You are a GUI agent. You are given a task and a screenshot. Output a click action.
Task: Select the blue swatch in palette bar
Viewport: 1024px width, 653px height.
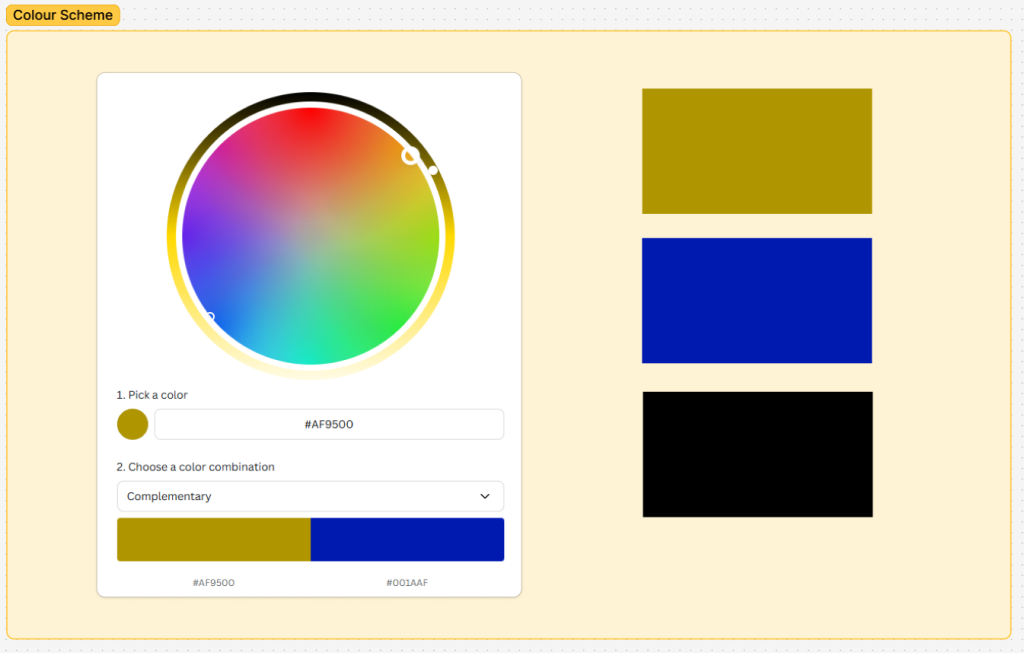pos(407,540)
